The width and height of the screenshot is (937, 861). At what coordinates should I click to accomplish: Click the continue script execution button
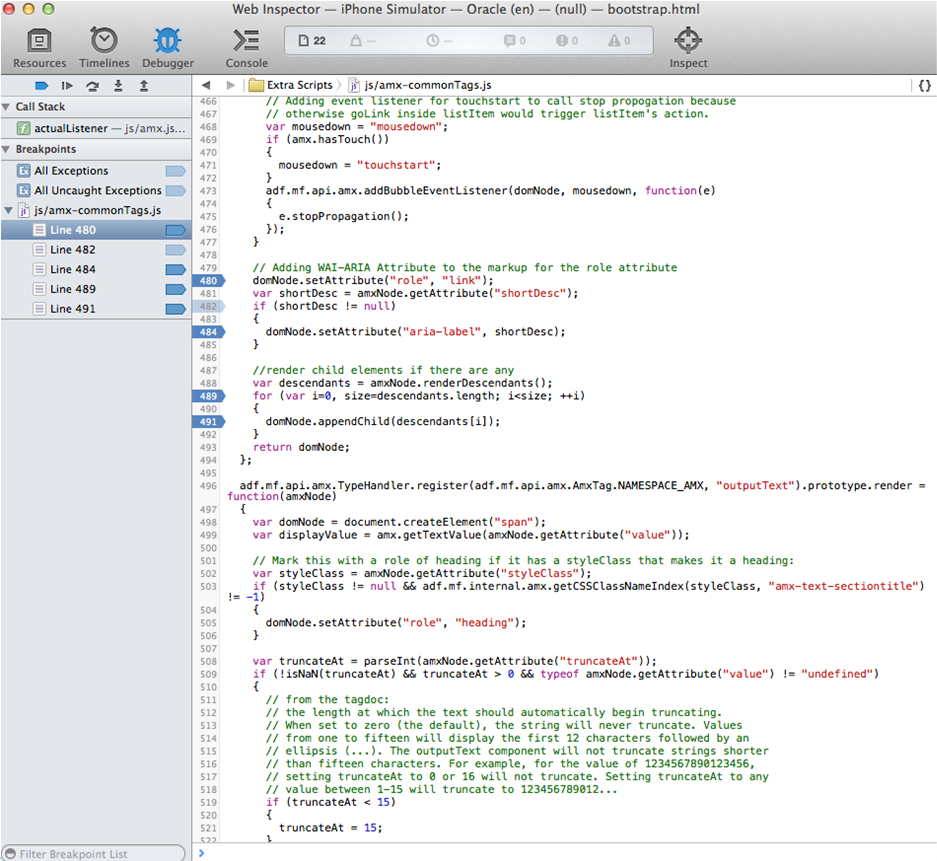click(67, 86)
